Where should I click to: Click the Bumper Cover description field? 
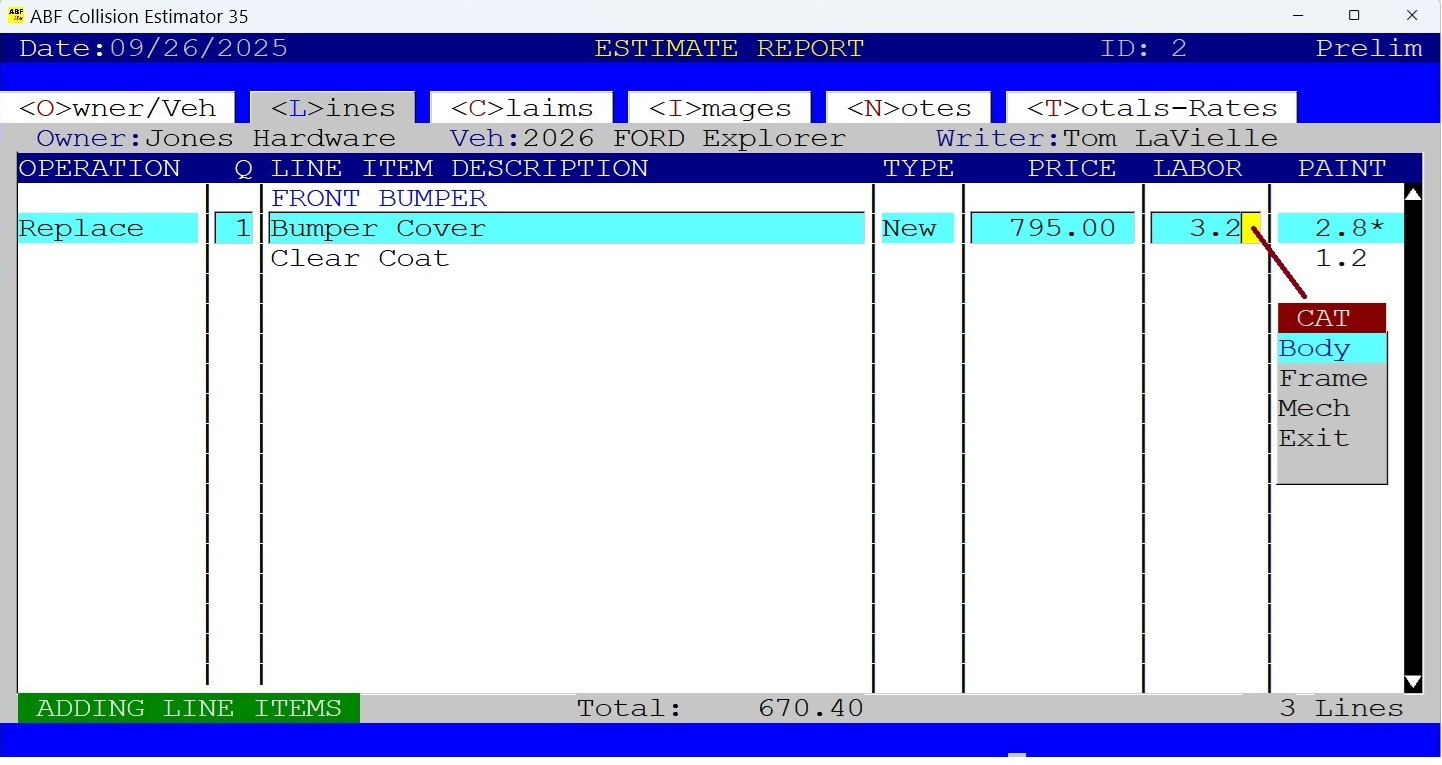coord(565,228)
